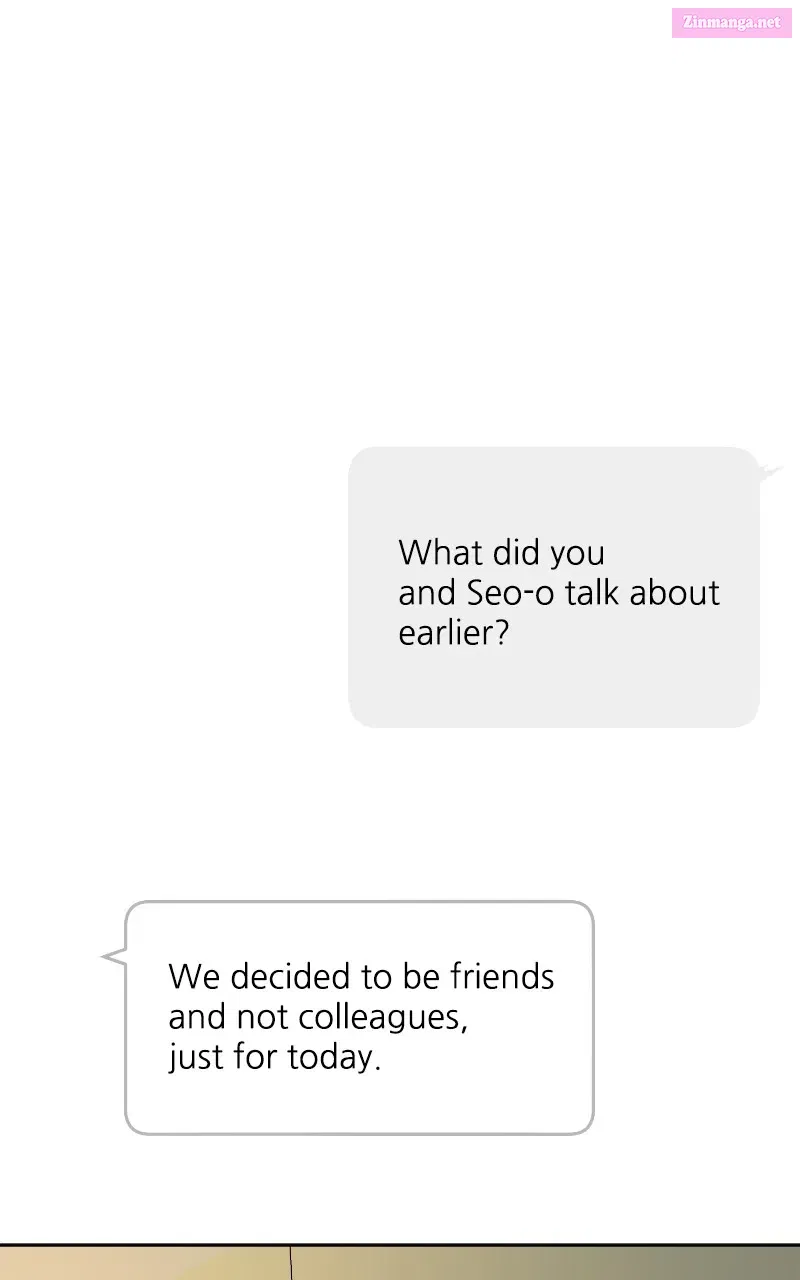Click the white bubble's pointed tail on left
This screenshot has height=1280, width=800.
113,957
